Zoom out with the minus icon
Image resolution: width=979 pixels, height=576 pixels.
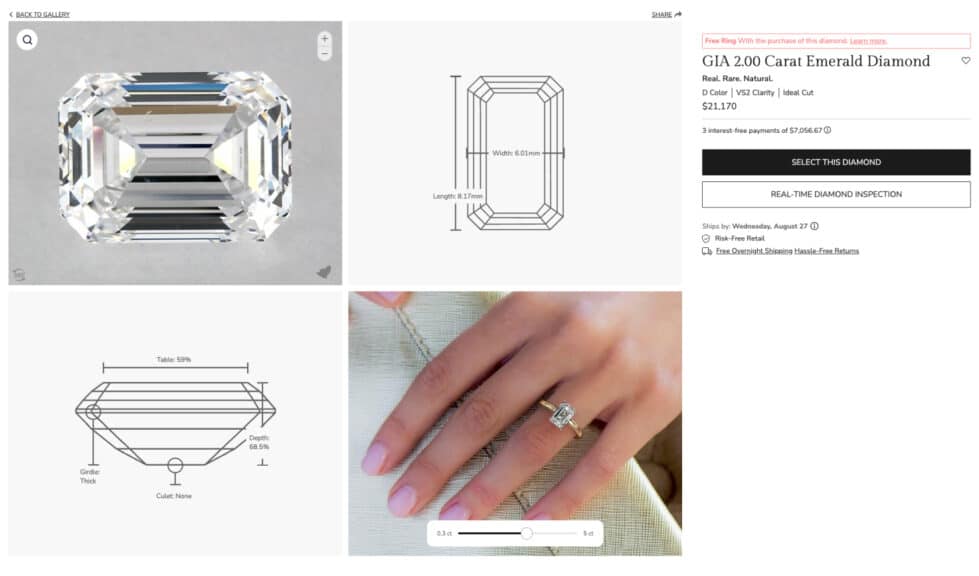pyautogui.click(x=324, y=54)
